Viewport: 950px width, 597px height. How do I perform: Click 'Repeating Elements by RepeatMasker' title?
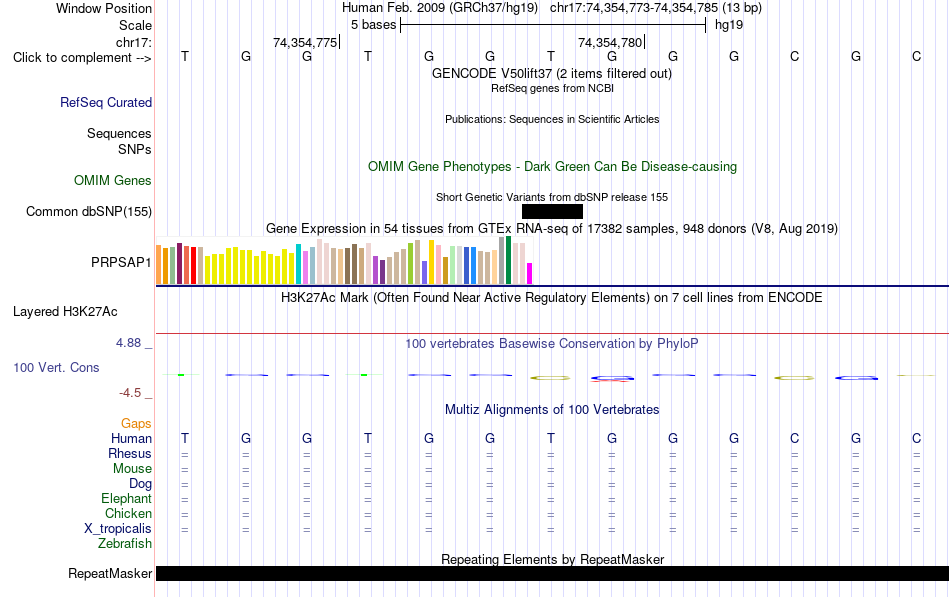point(552,559)
